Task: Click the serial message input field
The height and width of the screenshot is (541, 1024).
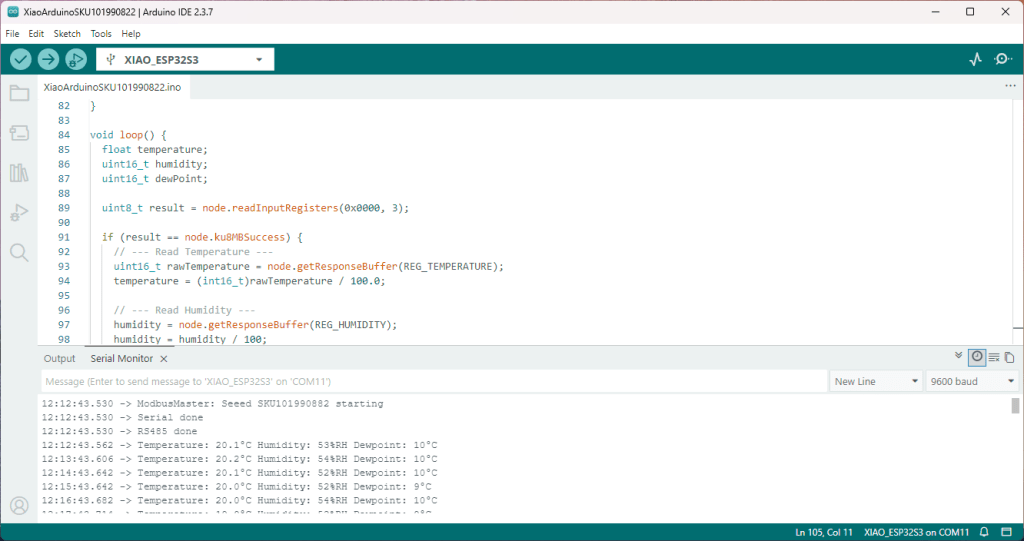Action: [x=432, y=381]
